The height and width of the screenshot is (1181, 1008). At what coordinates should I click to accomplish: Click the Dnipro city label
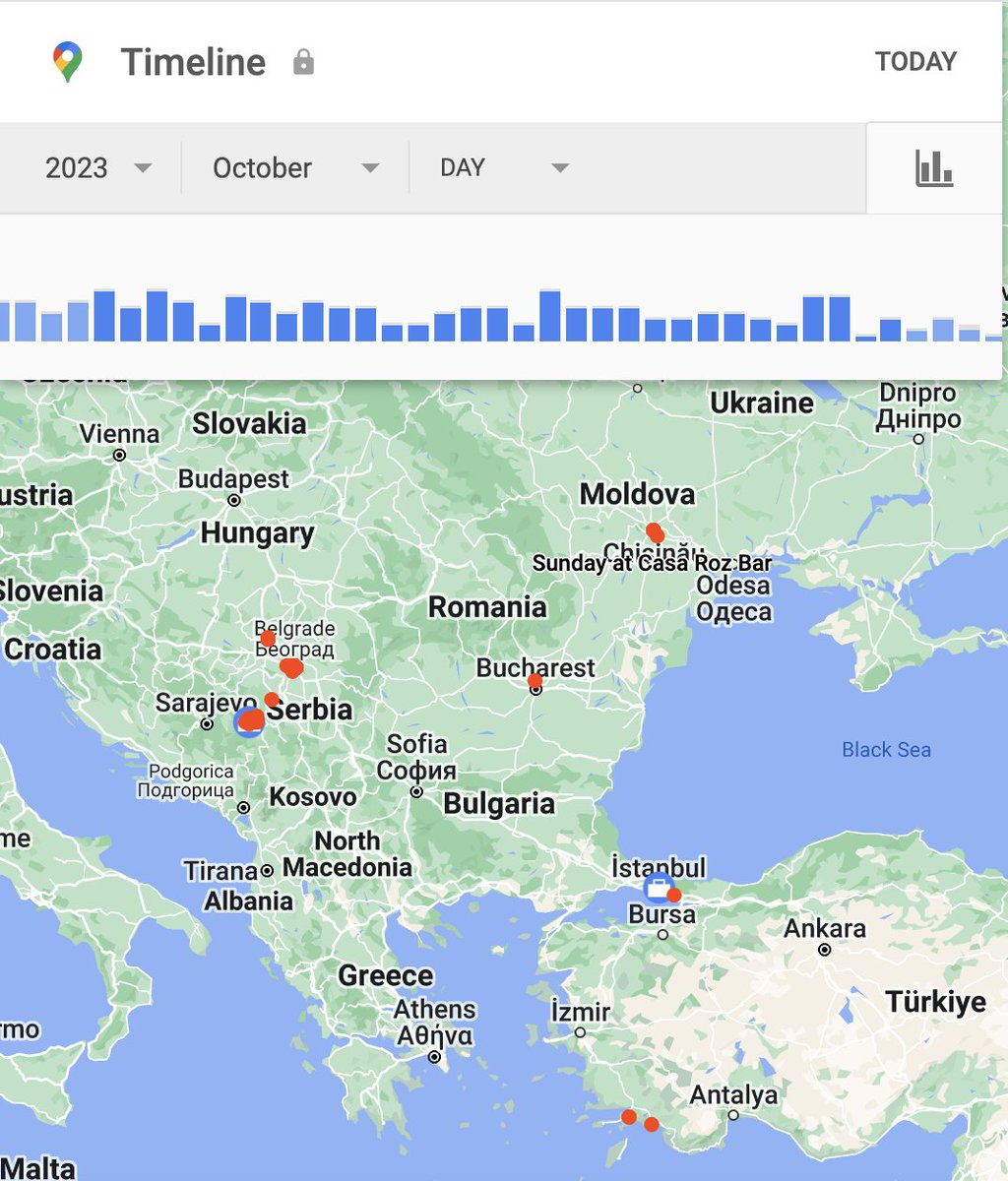917,405
